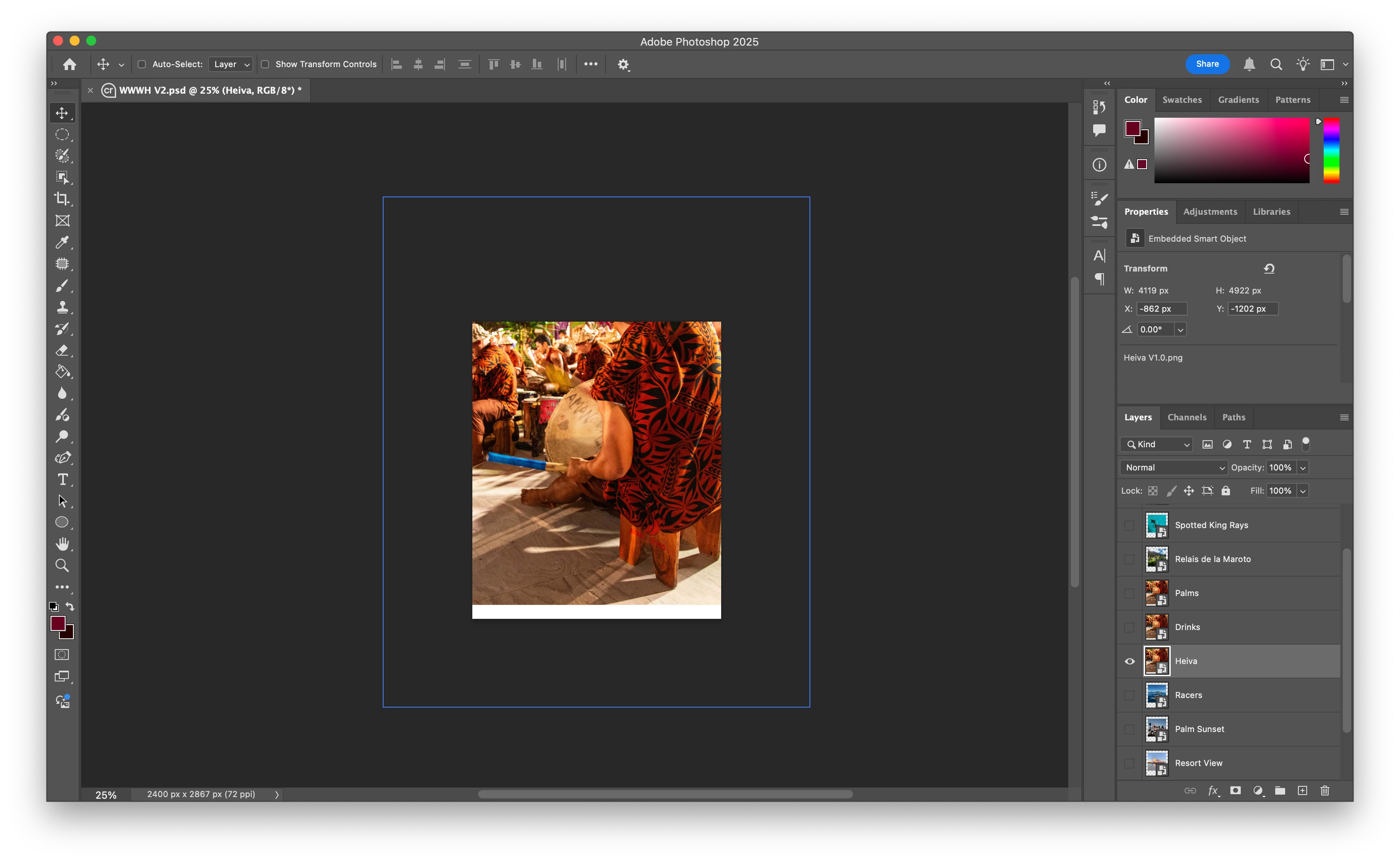This screenshot has width=1400, height=863.
Task: Click the hue spectrum slider
Action: click(x=1331, y=150)
